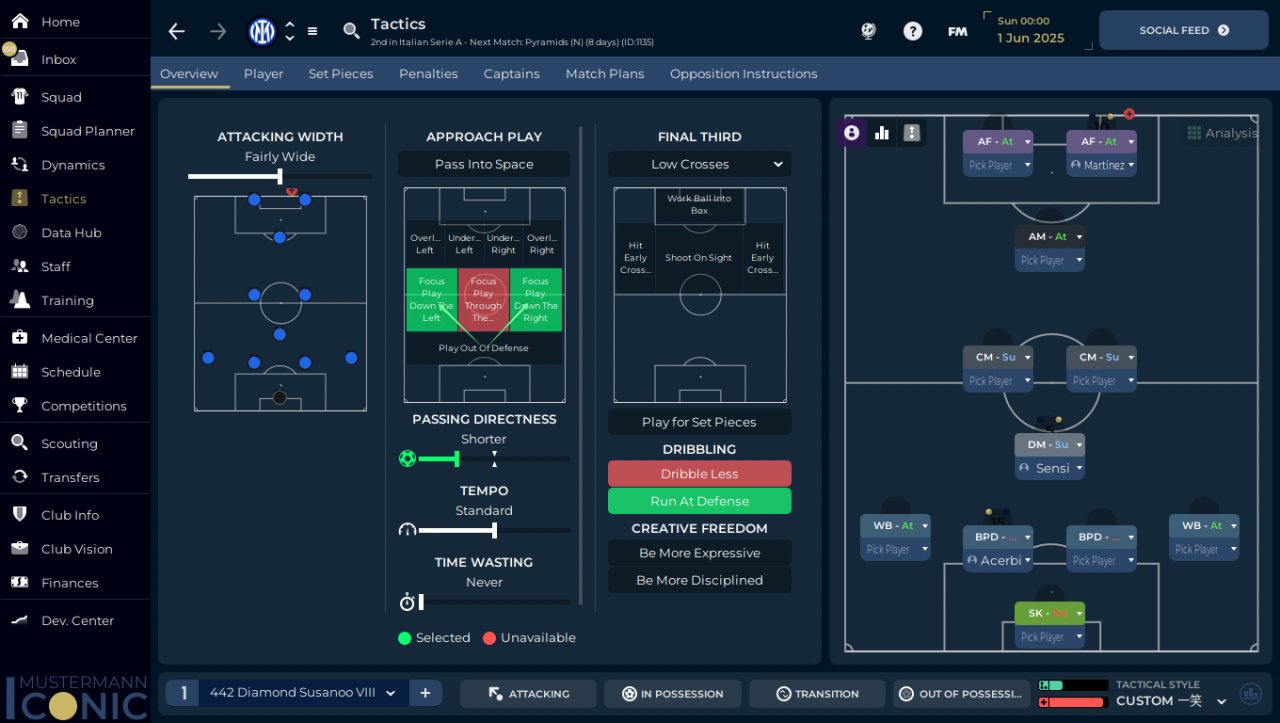
Task: Open Club Vision page
Action: click(76, 549)
